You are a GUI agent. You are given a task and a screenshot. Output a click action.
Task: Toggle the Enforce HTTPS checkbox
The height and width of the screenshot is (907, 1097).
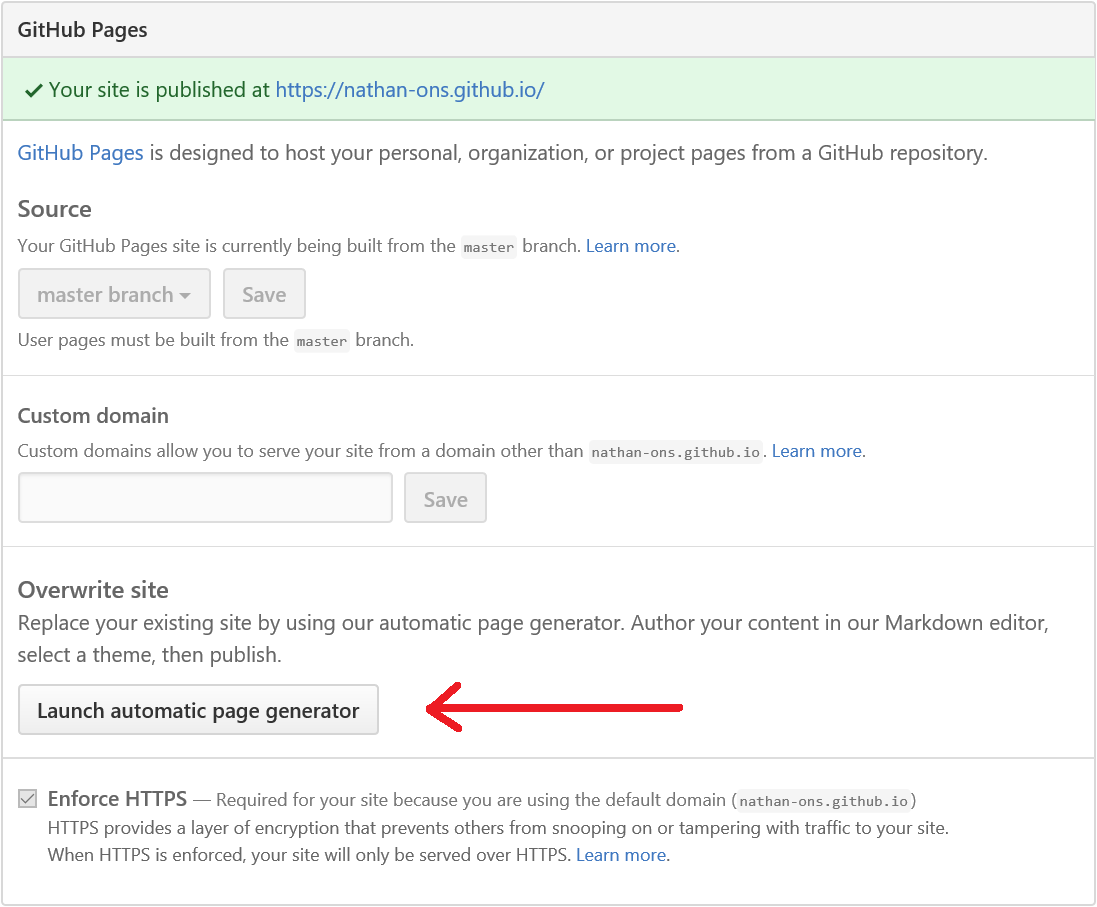click(27, 799)
